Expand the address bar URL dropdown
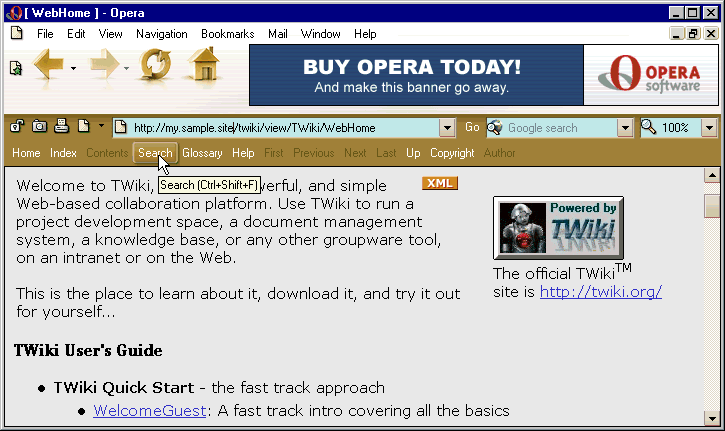This screenshot has width=725, height=431. pos(447,128)
